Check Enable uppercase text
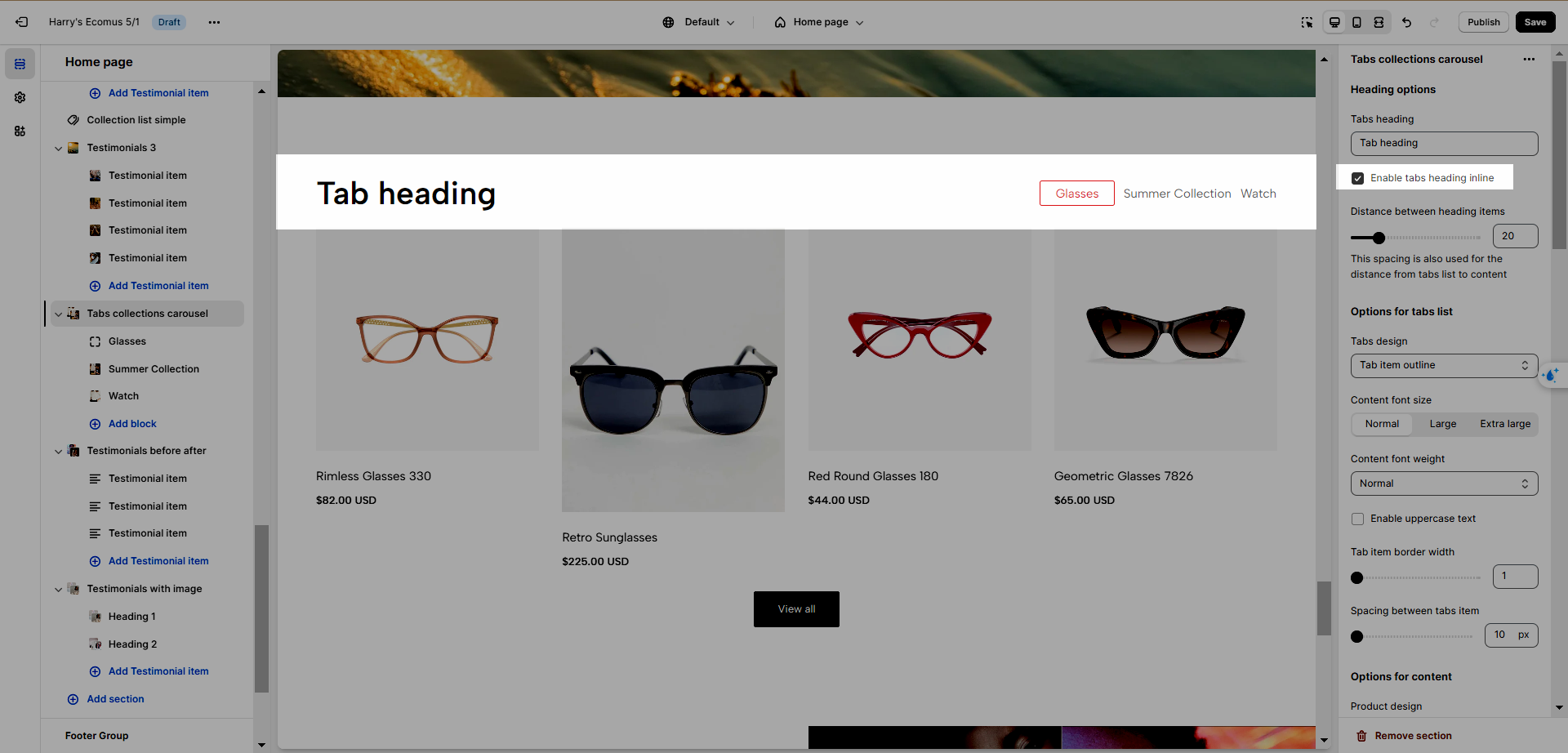 [x=1357, y=519]
